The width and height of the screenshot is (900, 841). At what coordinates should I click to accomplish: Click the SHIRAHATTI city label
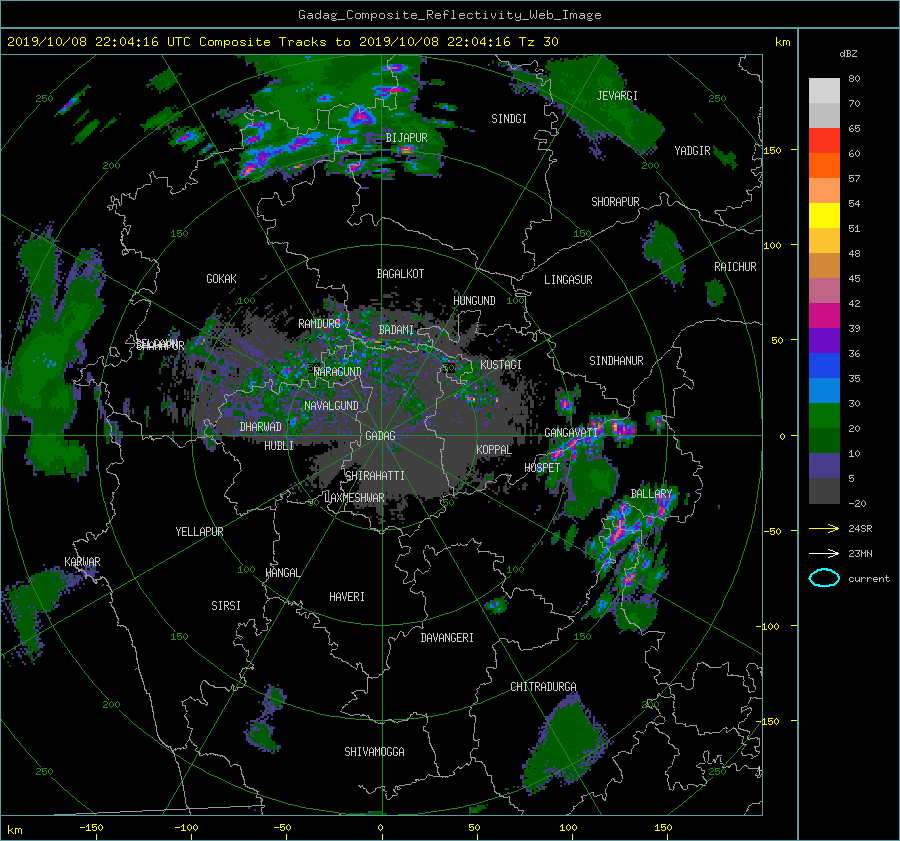point(375,476)
